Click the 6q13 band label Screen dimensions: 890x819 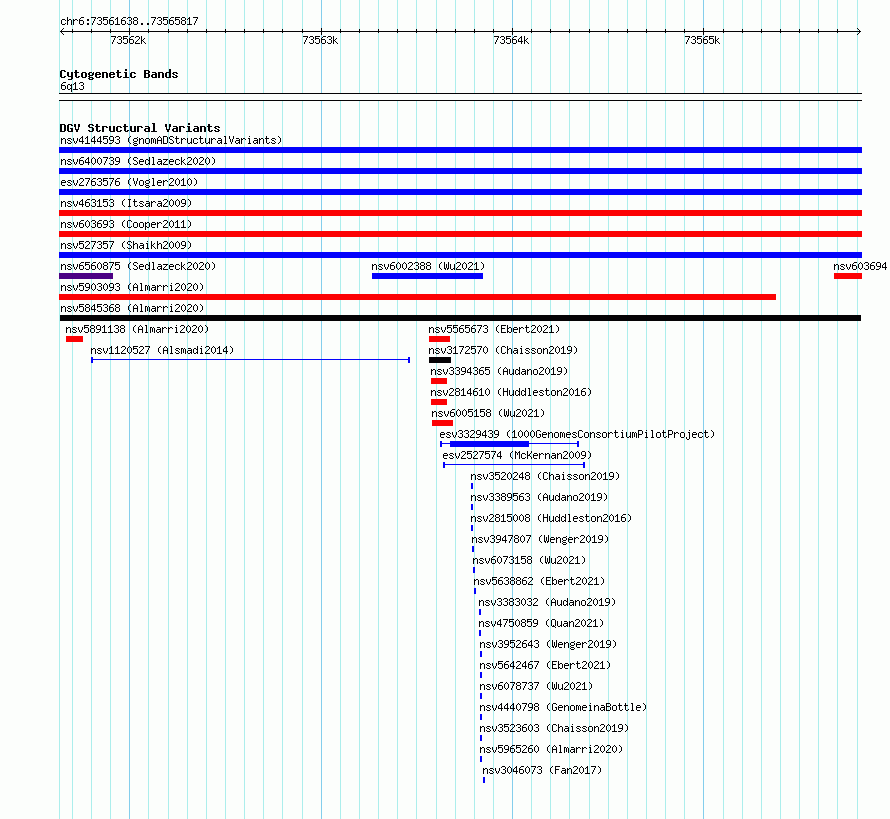tap(72, 86)
